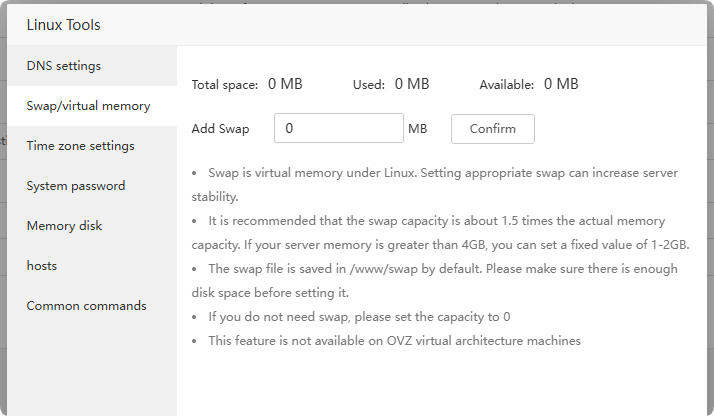Viewport: 714px width, 416px height.
Task: Click the Linux Tools dialog title
Action: click(x=63, y=24)
